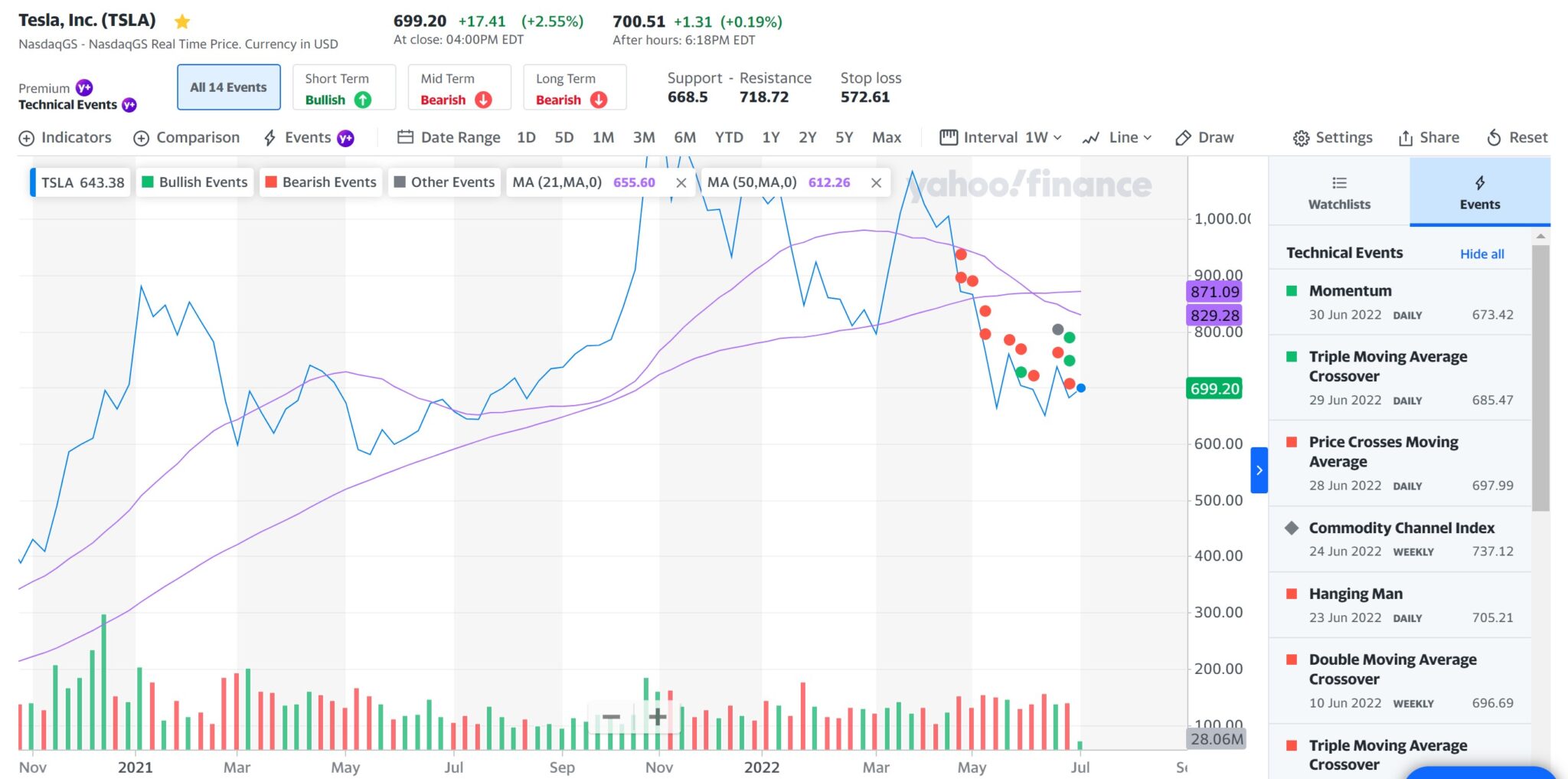This screenshot has height=779, width=1568.
Task: Select Mid Term Bearish filter
Action: click(x=459, y=87)
